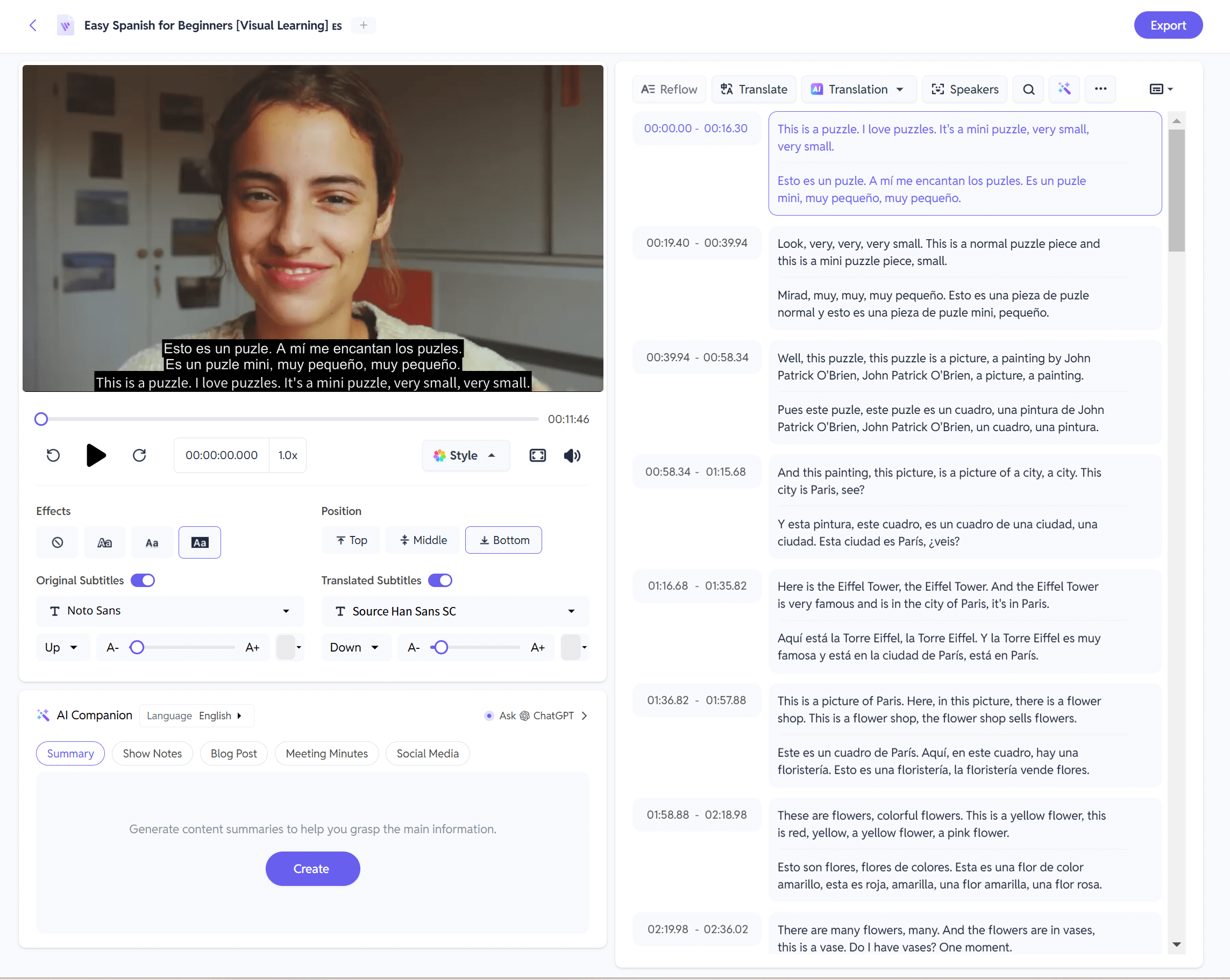
Task: Select the Meeting Minutes tab
Action: click(326, 753)
